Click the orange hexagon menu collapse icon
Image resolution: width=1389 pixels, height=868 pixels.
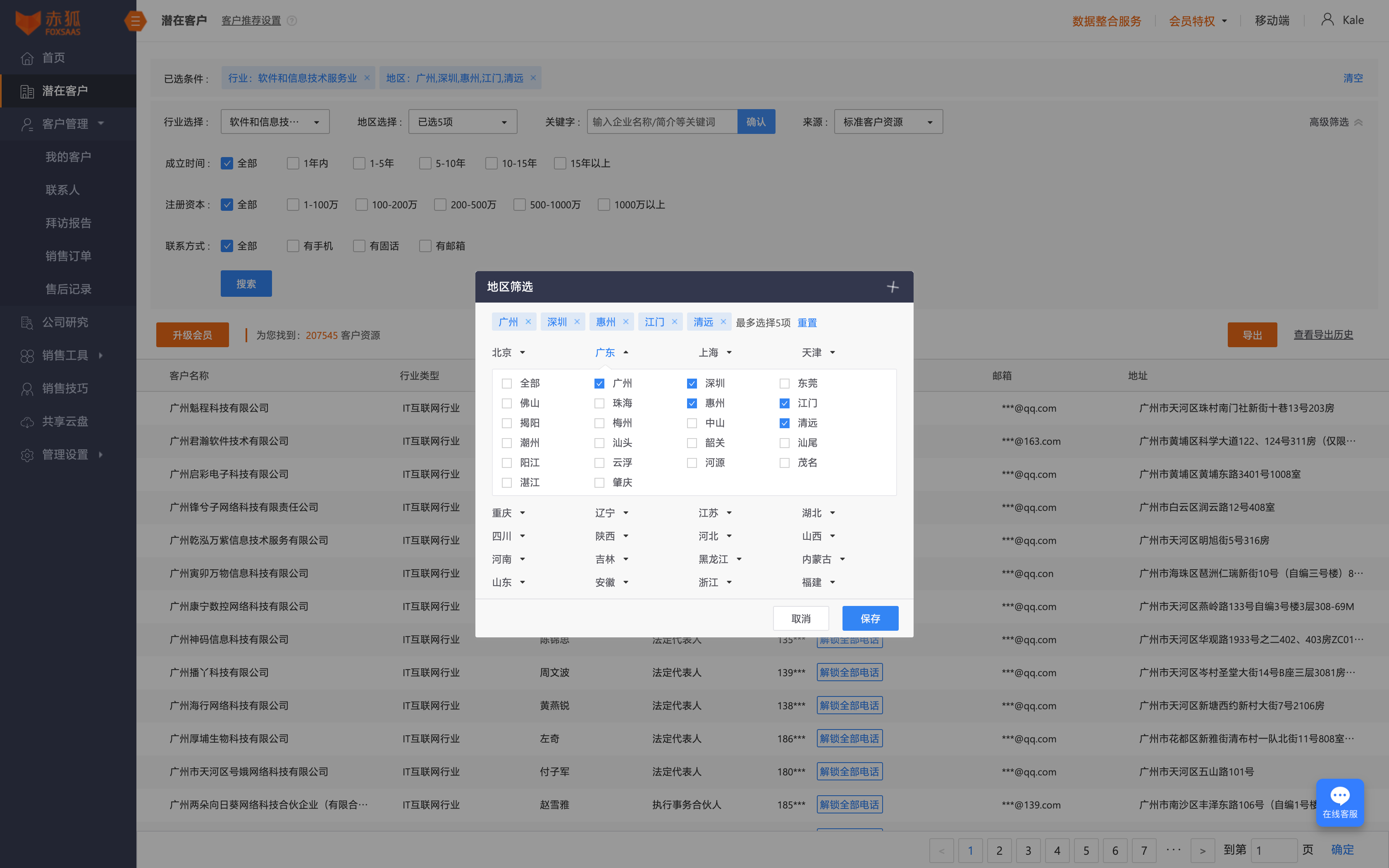click(x=136, y=21)
